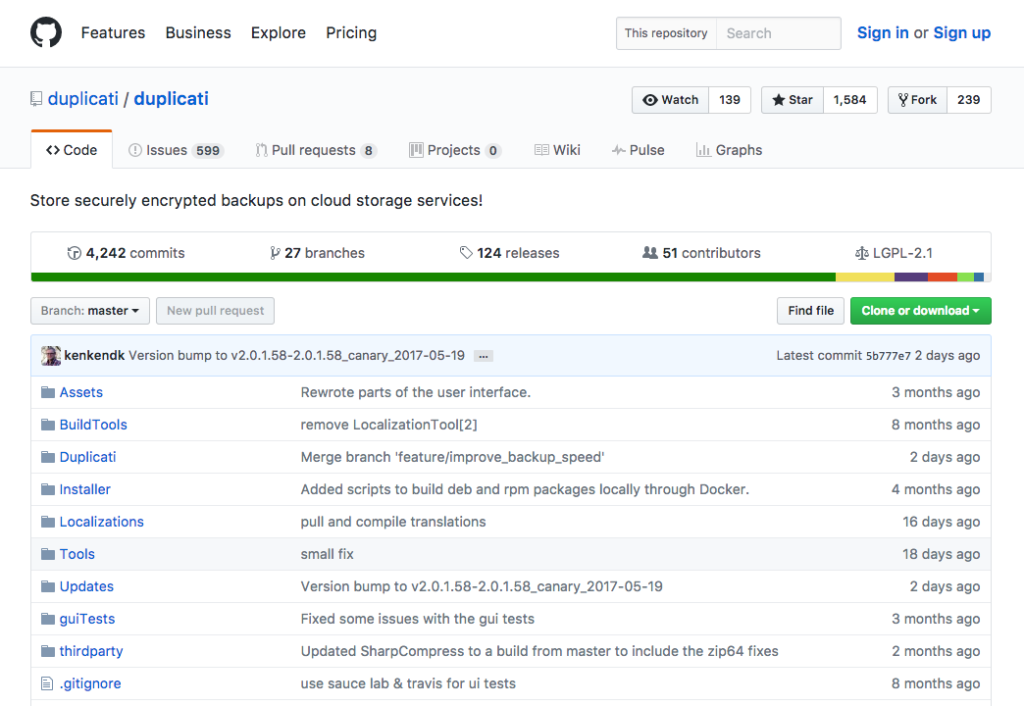The width and height of the screenshot is (1024, 706).
Task: Click the Fork button
Action: tap(918, 100)
